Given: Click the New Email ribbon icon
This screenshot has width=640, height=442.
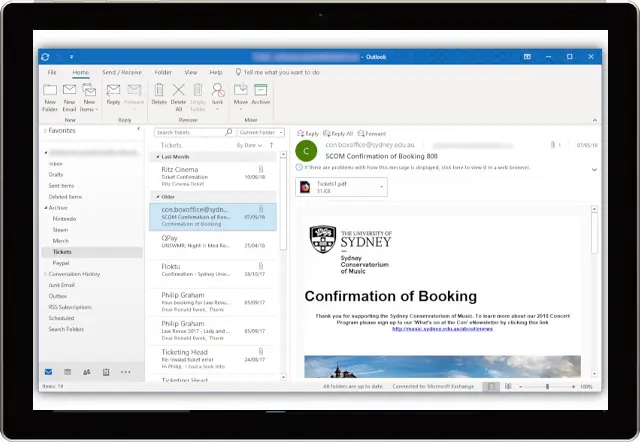Looking at the screenshot, I should (69, 95).
